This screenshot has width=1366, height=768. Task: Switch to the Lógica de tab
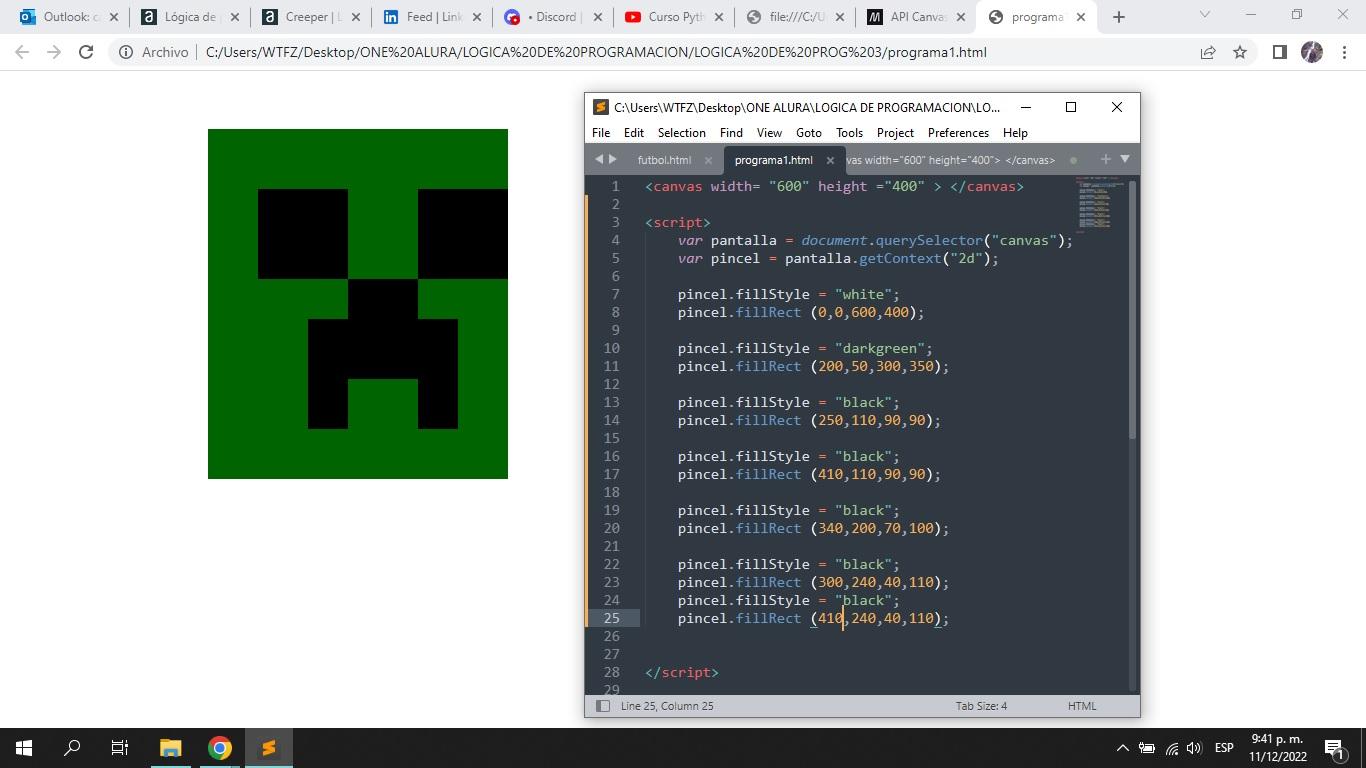187,17
